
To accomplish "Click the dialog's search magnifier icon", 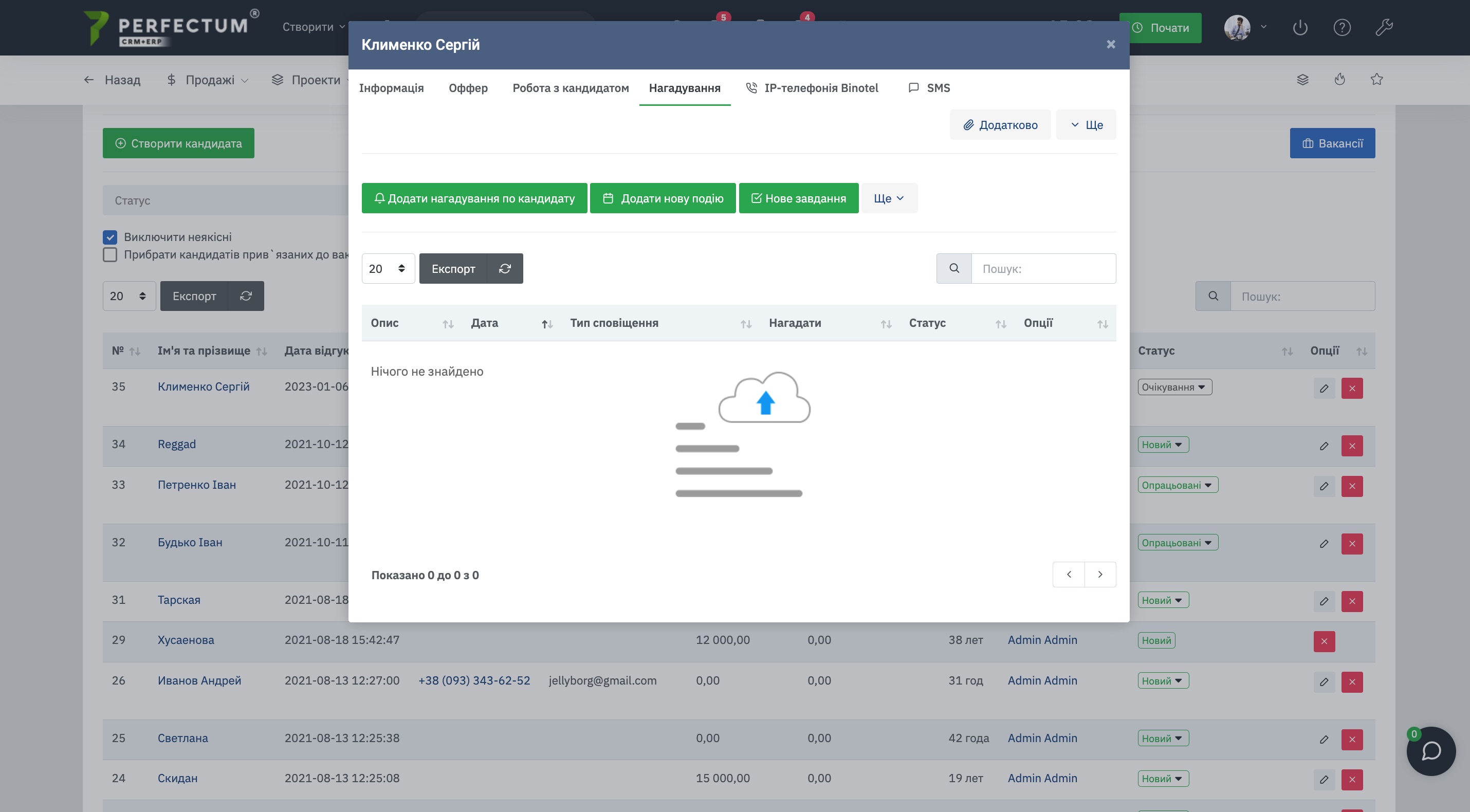I will 954,269.
